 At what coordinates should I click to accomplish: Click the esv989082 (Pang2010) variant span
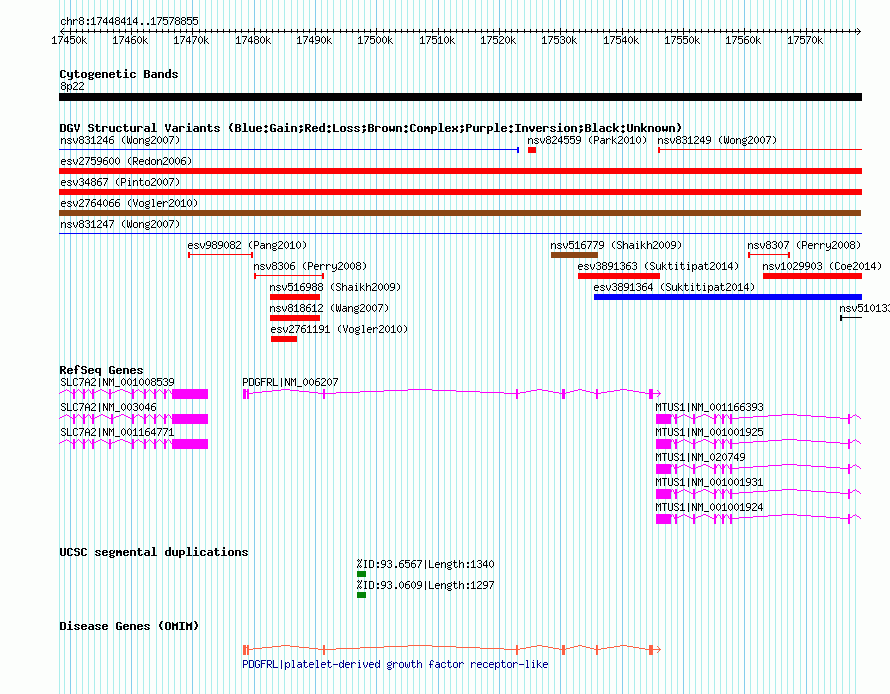click(220, 255)
